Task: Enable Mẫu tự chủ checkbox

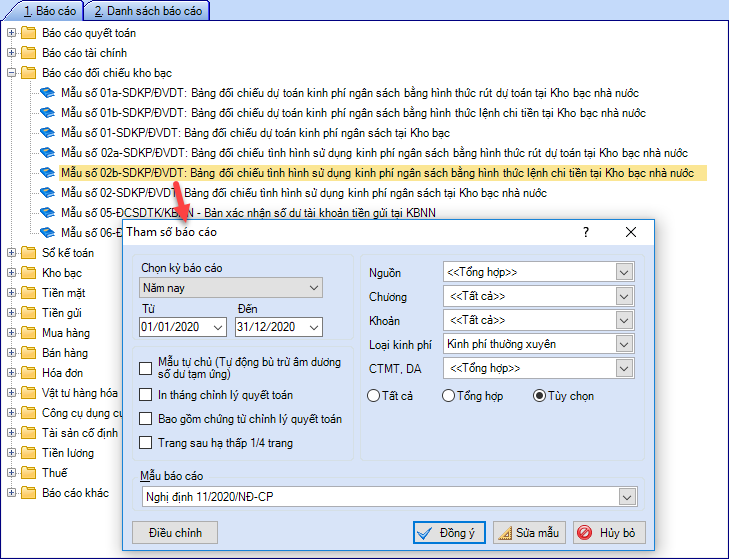Action: pyautogui.click(x=146, y=368)
